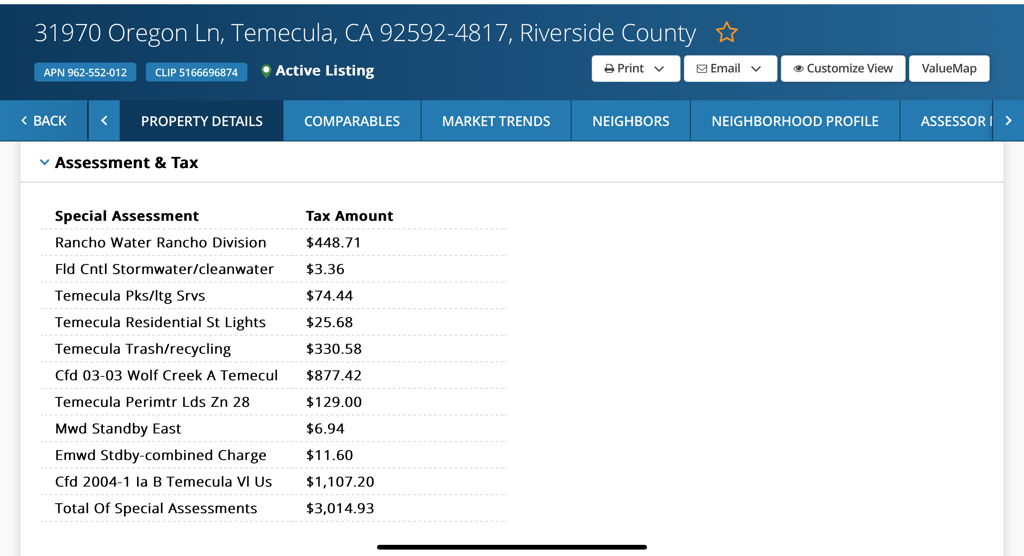Tap the home indicator bar at bottom
The height and width of the screenshot is (556, 1024).
pos(512,547)
